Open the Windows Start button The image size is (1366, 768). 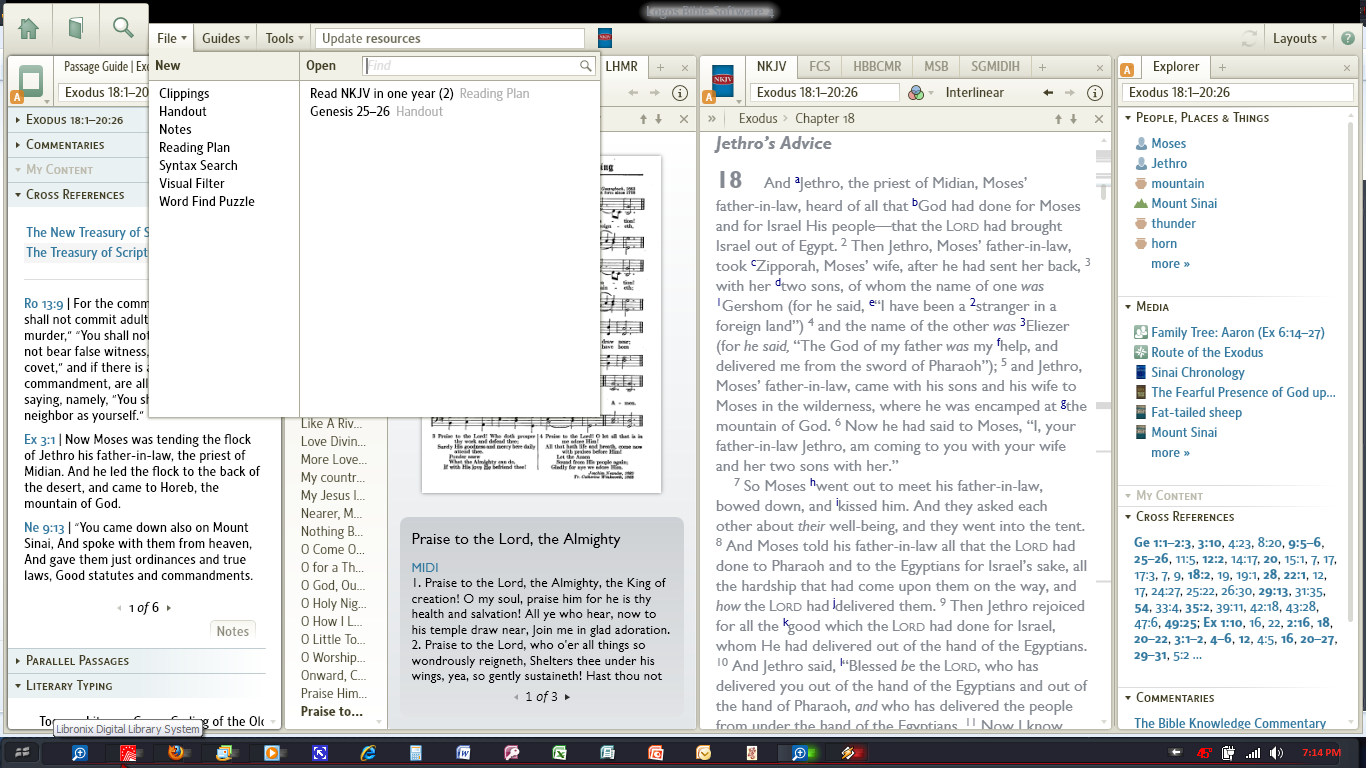(x=22, y=753)
